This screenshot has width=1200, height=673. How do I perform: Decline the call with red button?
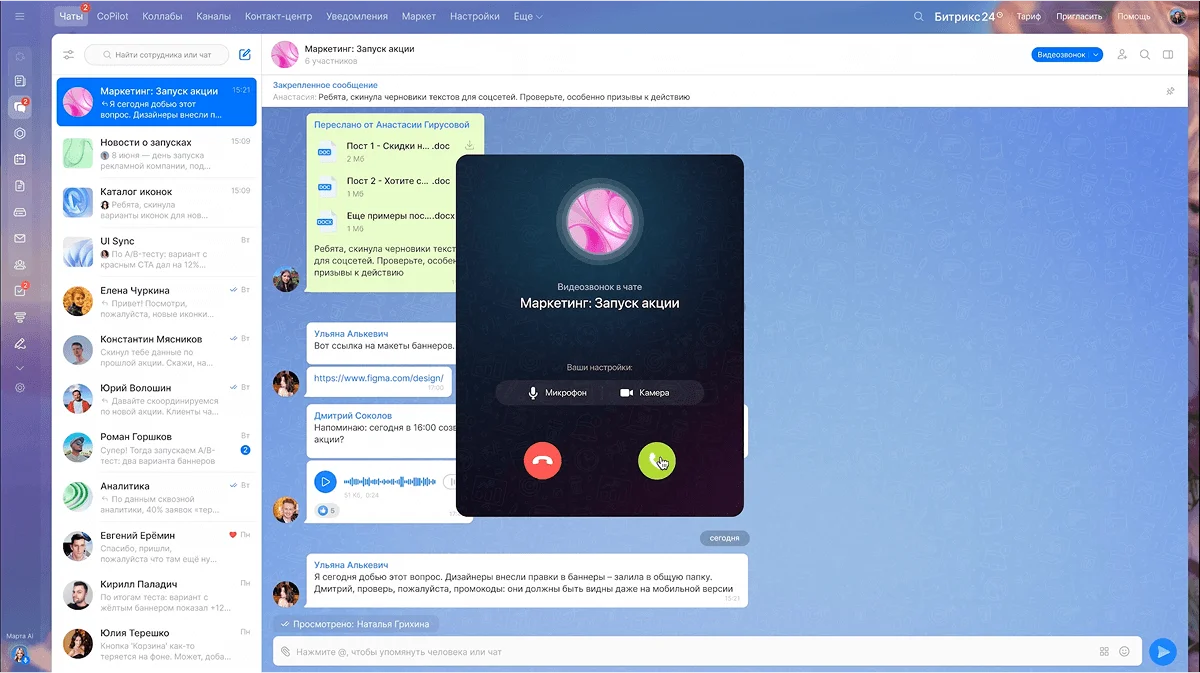[x=542, y=461]
